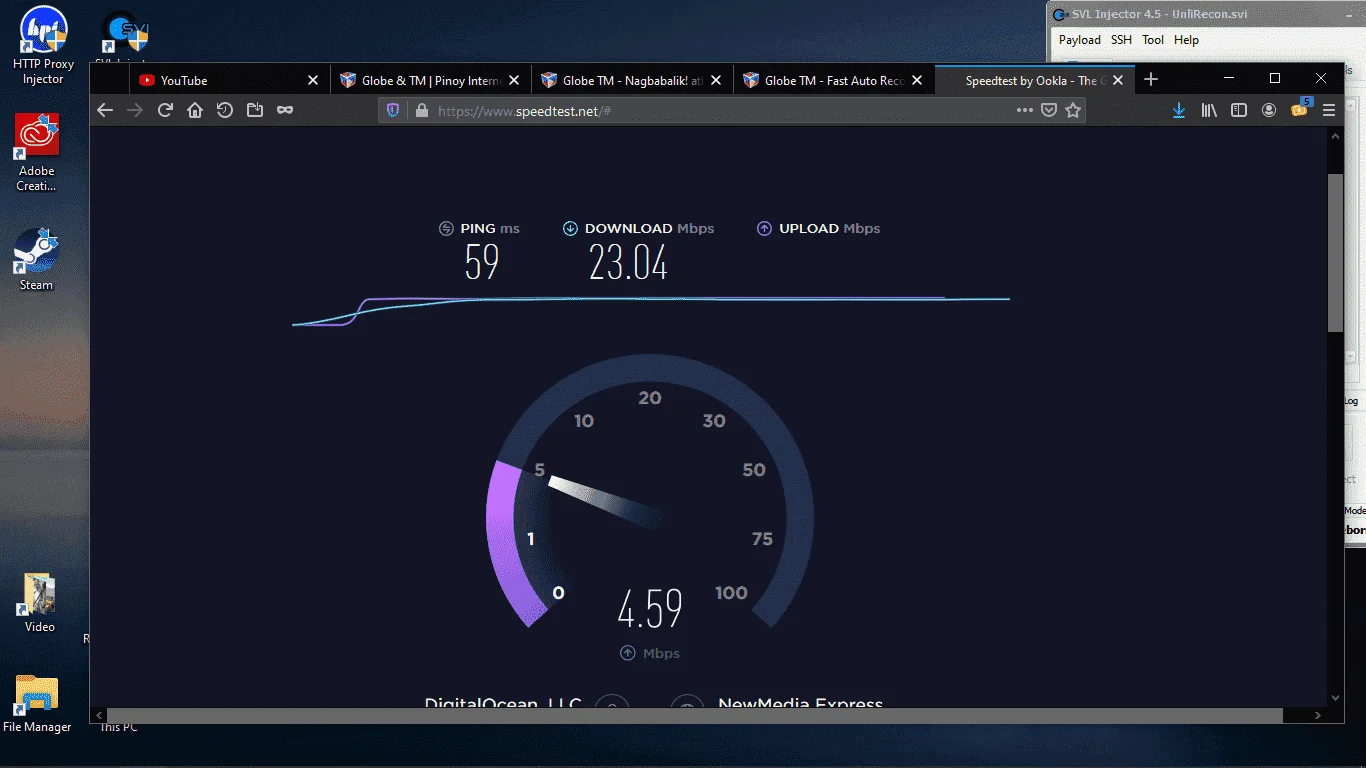
Task: Open the Video desktop shortcut
Action: click(39, 603)
